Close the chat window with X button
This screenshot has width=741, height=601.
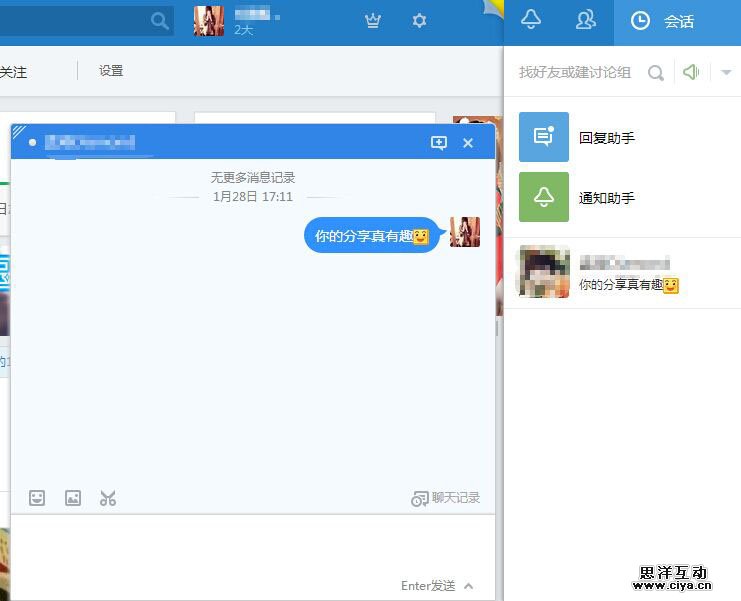[x=468, y=143]
